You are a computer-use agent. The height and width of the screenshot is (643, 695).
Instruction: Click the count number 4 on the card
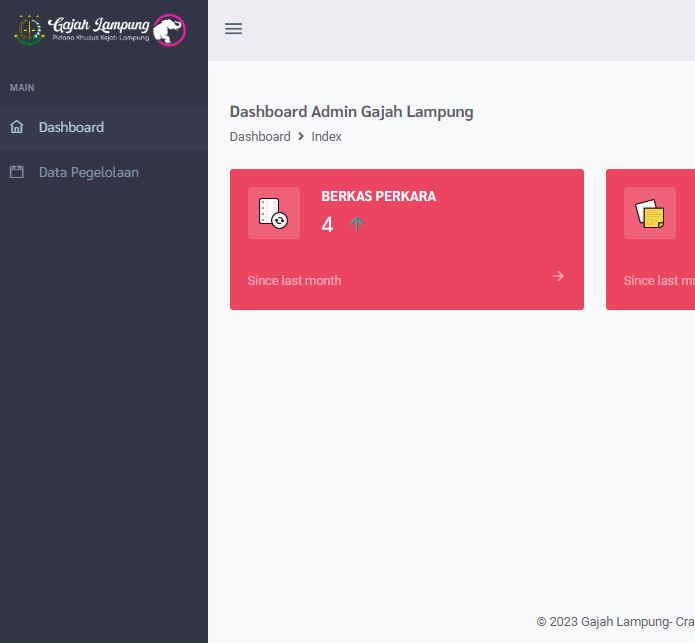click(327, 225)
